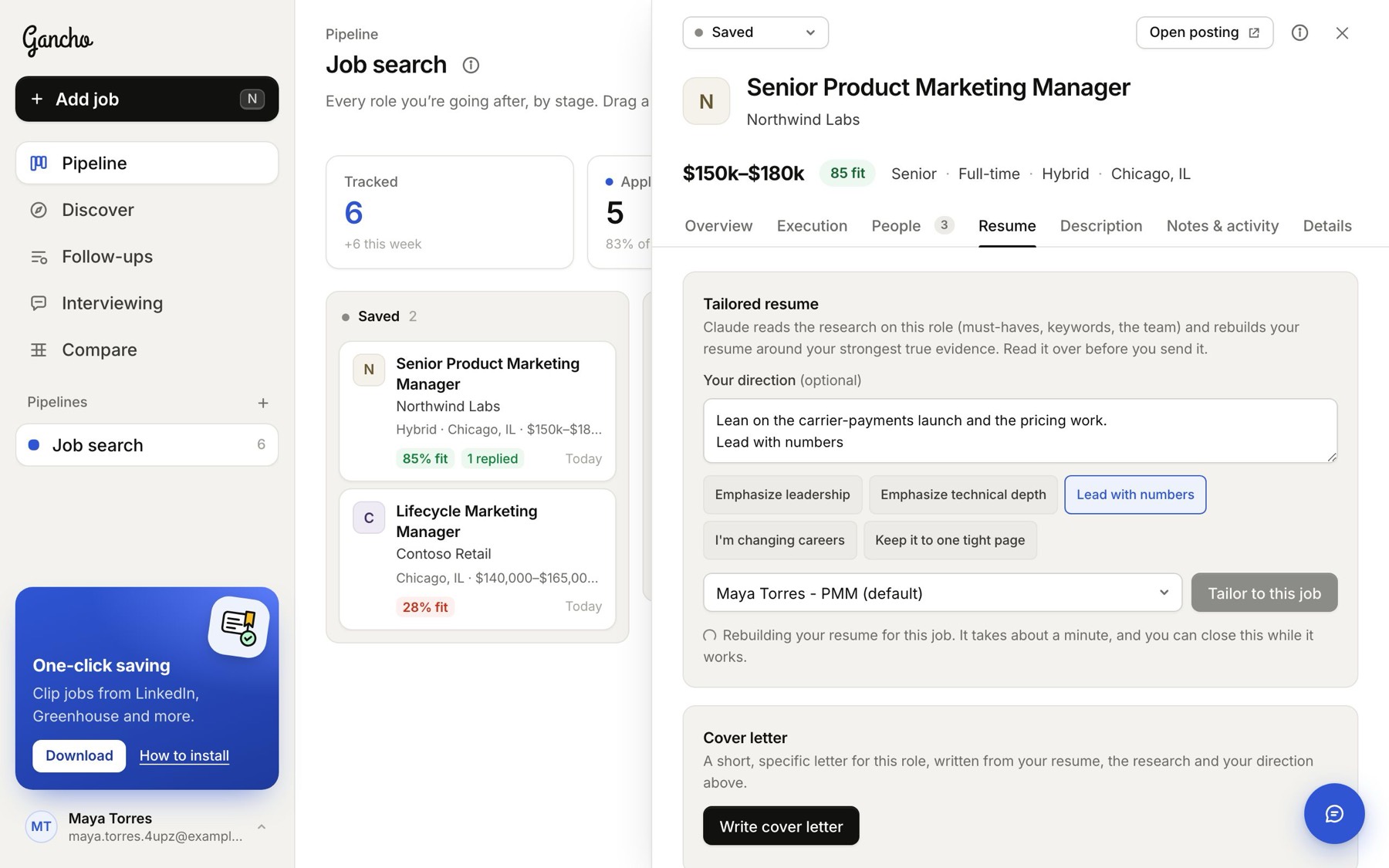The height and width of the screenshot is (868, 1389).
Task: Click the N company logo on Northwind card
Action: click(369, 370)
